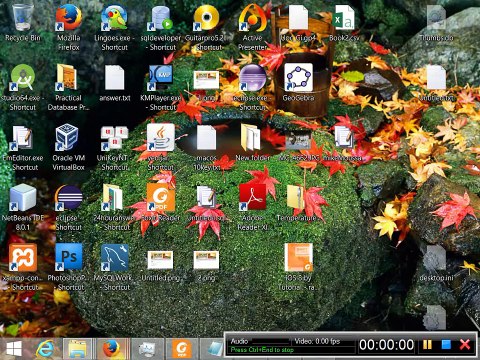Select the iOS 8 by Tutorials archive icon
The width and height of the screenshot is (480, 360).
click(298, 257)
